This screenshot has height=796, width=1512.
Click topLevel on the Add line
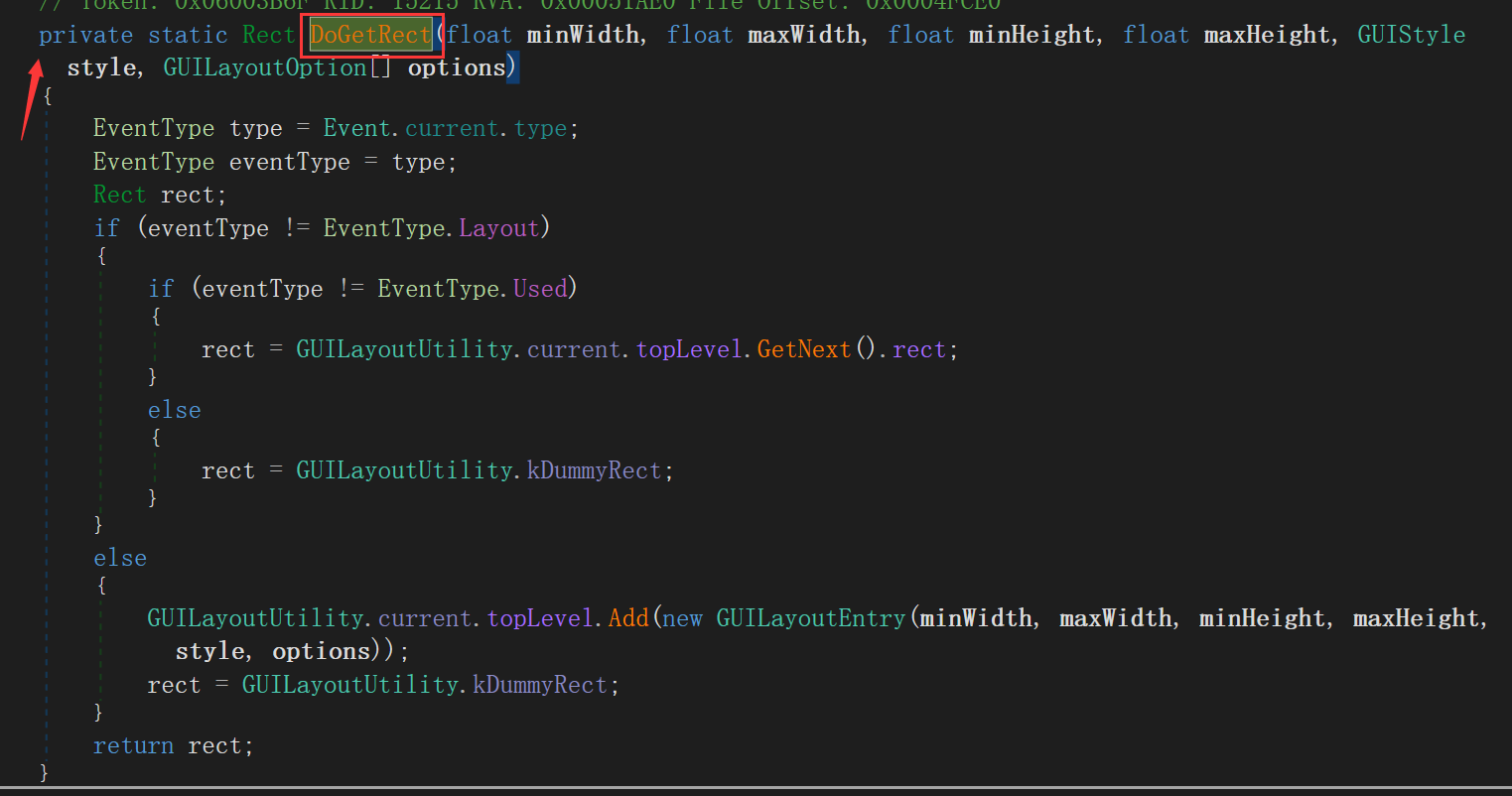pyautogui.click(x=541, y=618)
